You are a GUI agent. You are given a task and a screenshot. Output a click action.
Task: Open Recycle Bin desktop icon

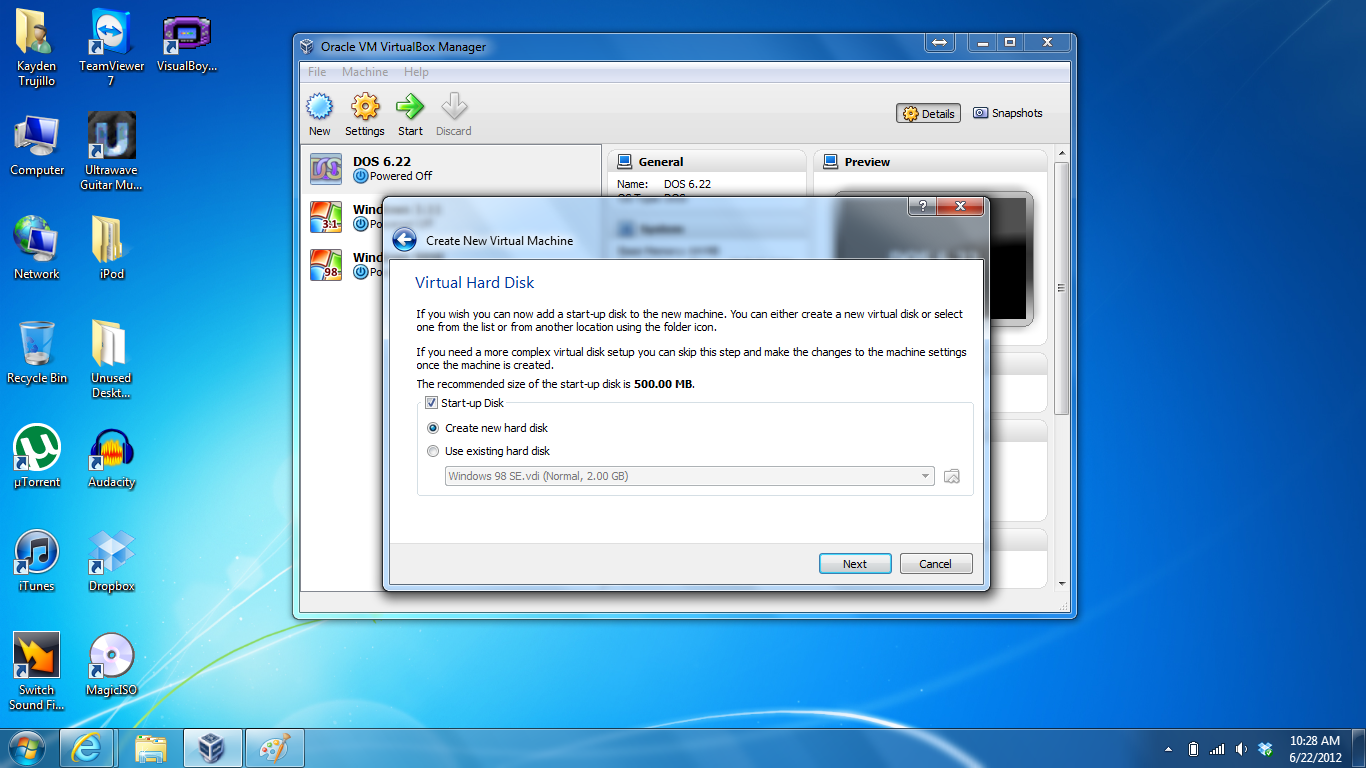pos(37,352)
